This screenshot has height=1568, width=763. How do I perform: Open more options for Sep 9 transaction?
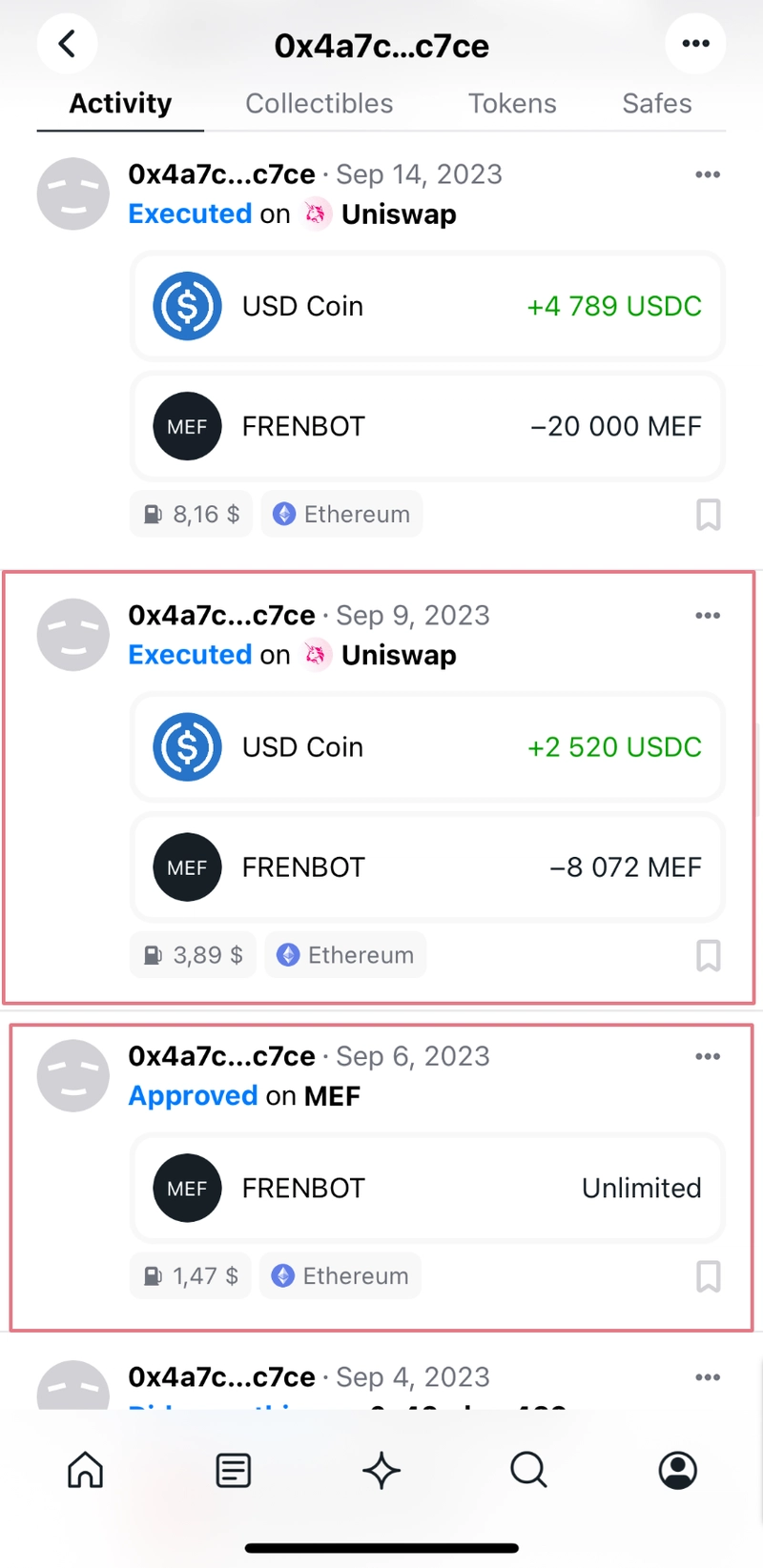(x=708, y=616)
